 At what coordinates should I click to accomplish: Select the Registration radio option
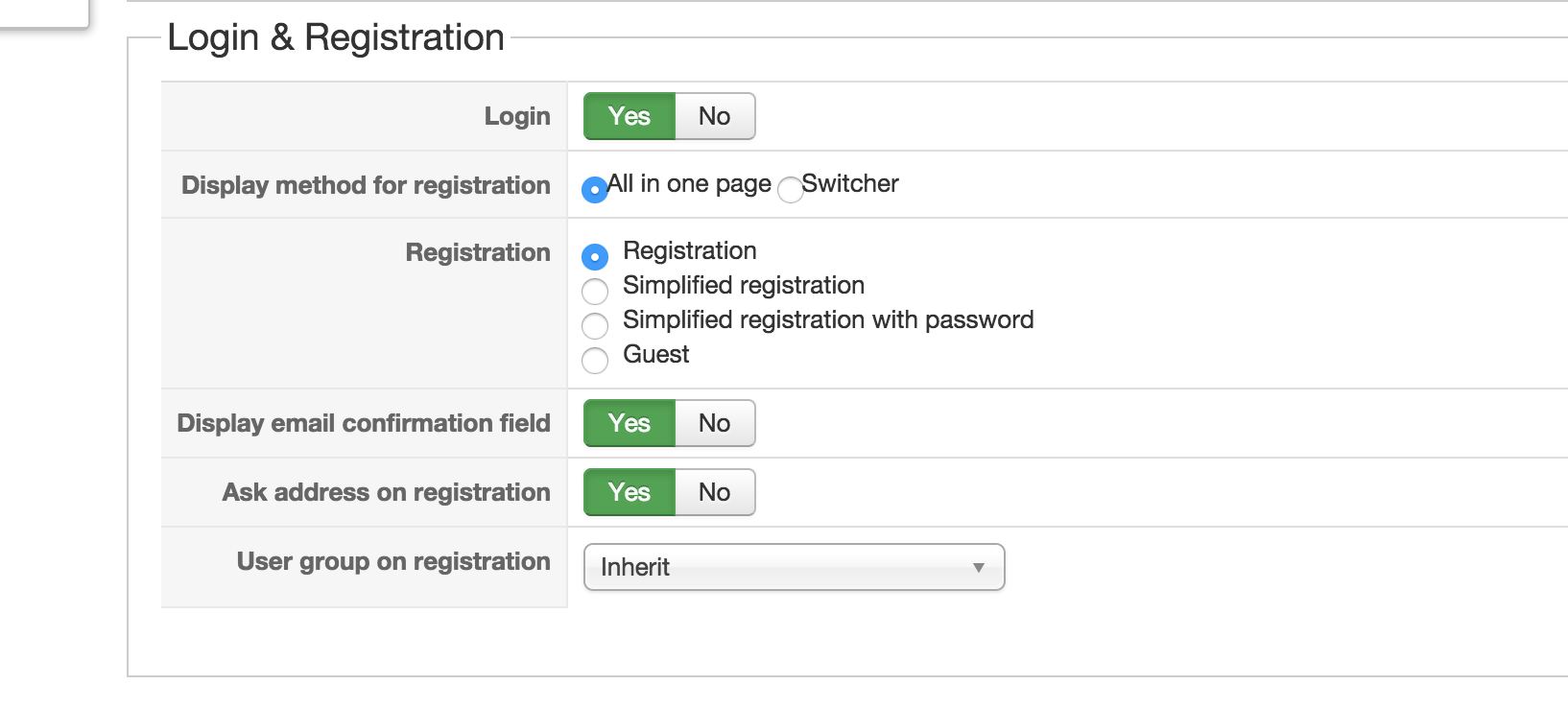pos(595,257)
